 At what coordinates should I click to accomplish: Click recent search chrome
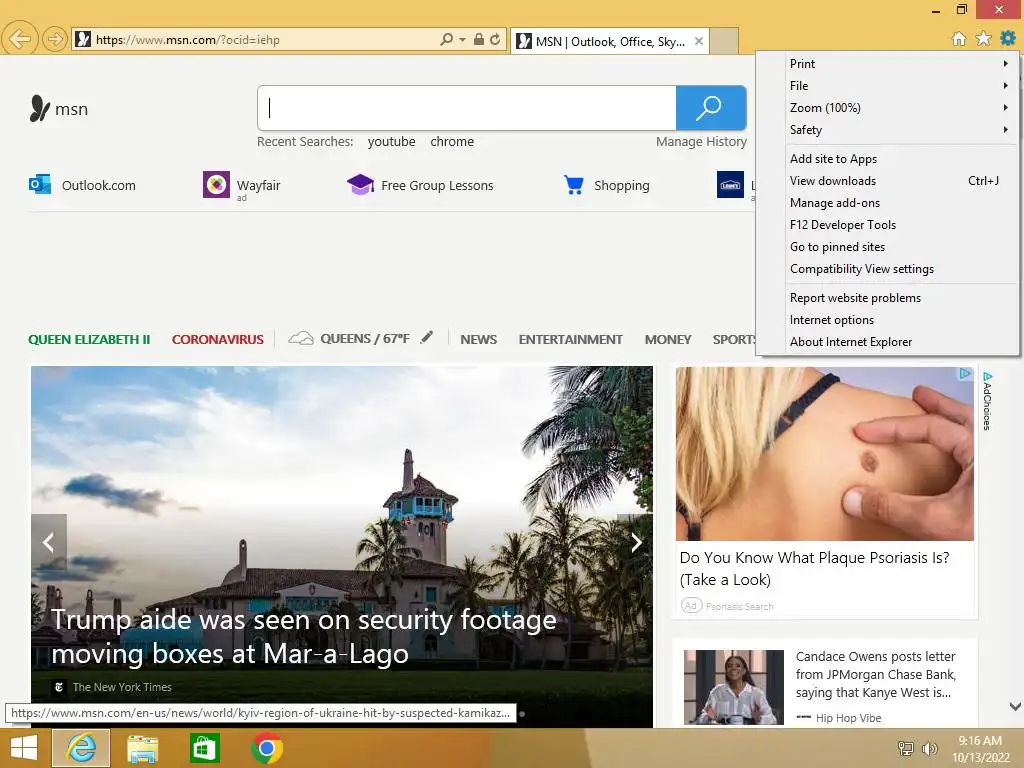pos(452,142)
